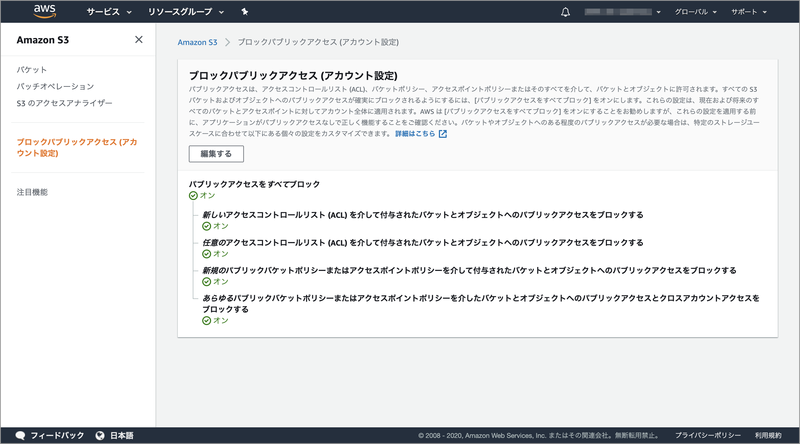Click the 詳細はこちら link
800x444 pixels.
[415, 134]
